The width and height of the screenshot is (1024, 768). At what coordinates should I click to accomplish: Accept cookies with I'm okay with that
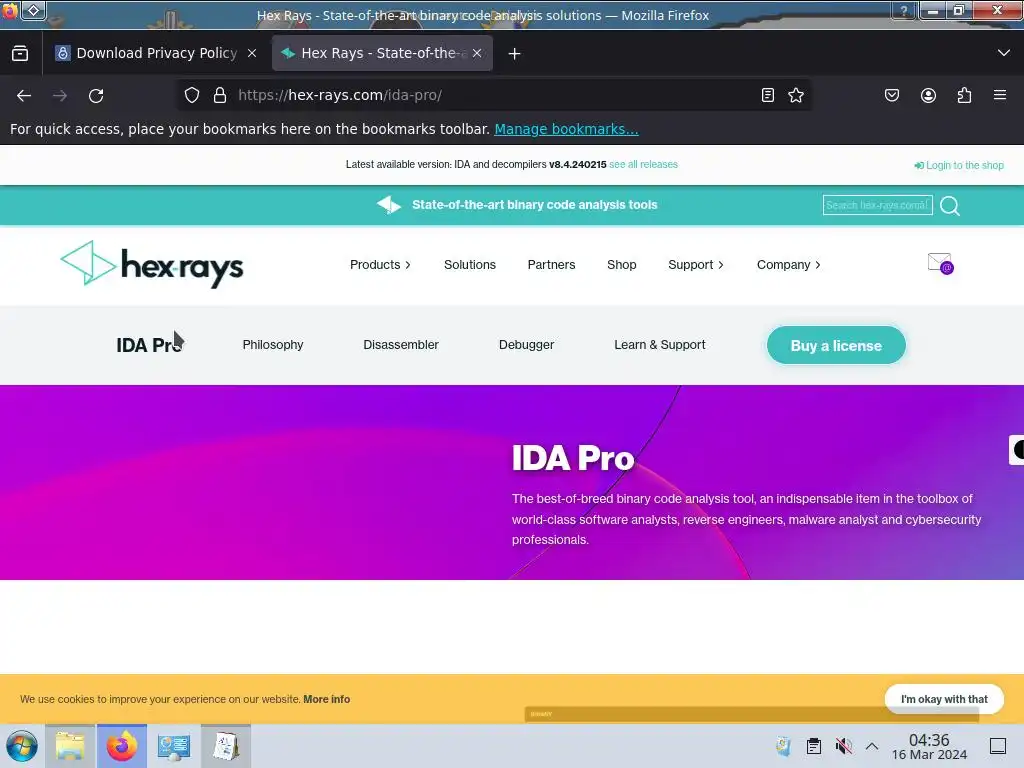944,699
